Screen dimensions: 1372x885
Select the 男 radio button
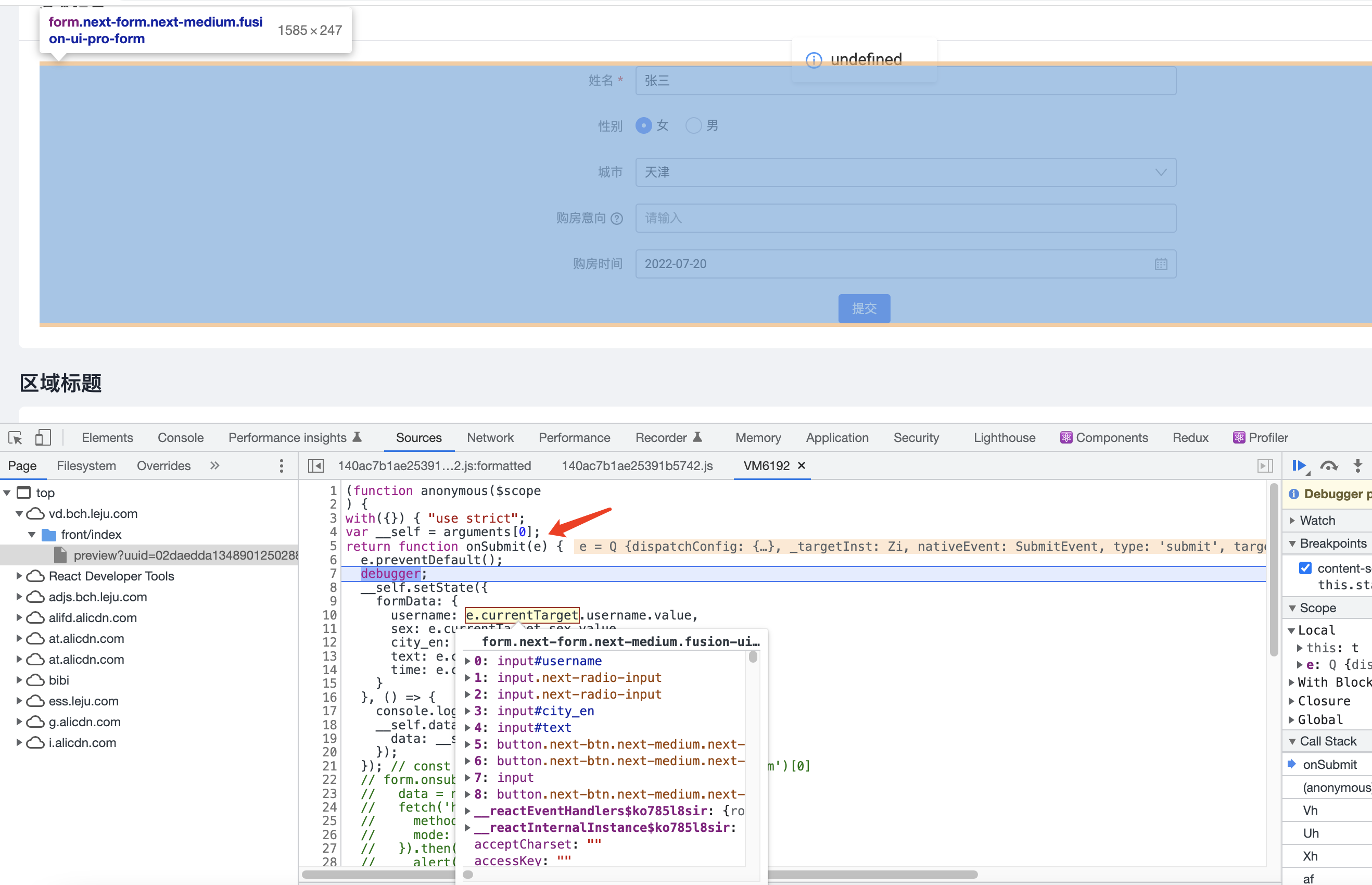pyautogui.click(x=693, y=125)
